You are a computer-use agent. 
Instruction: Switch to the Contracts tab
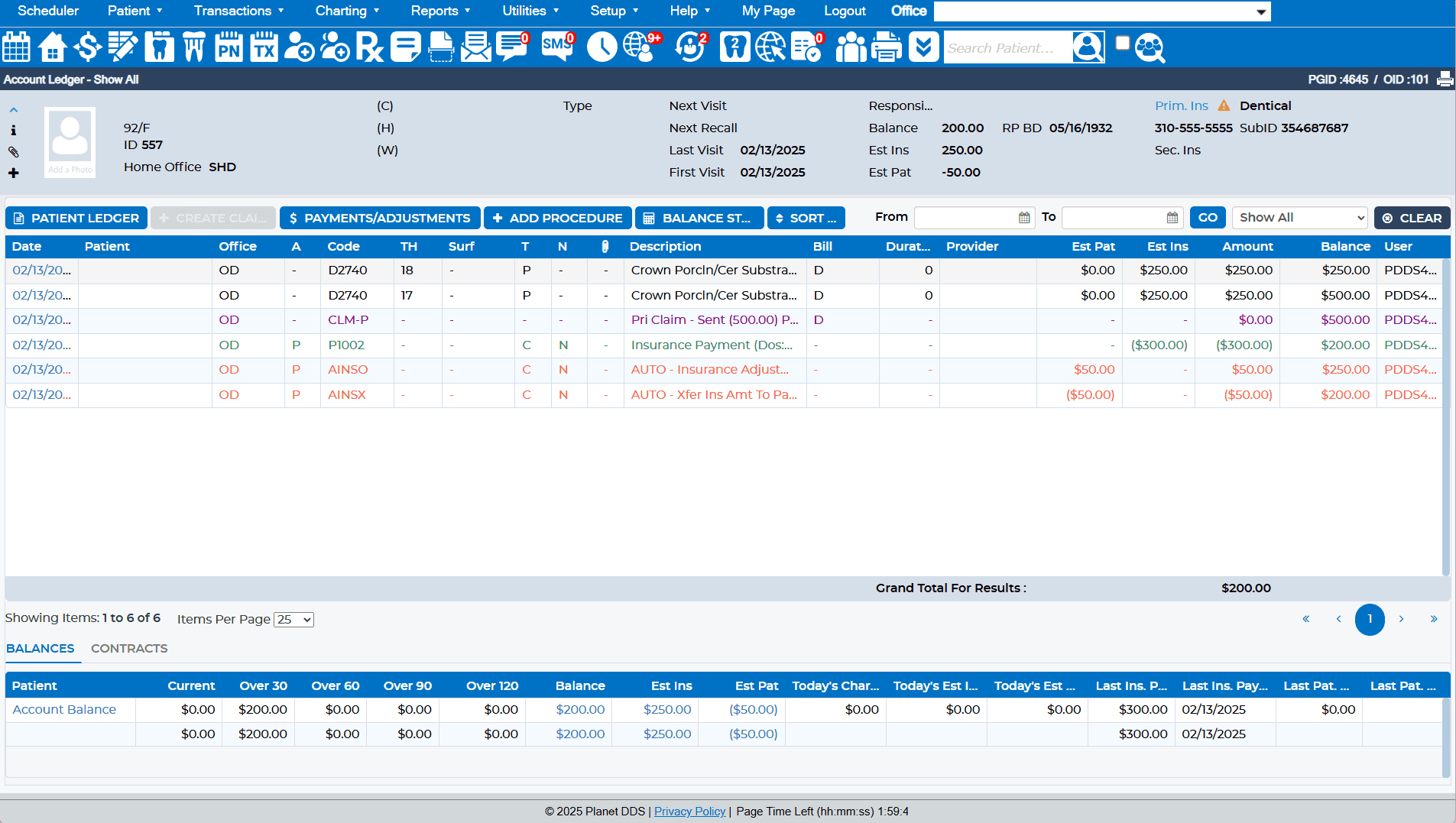coord(129,648)
